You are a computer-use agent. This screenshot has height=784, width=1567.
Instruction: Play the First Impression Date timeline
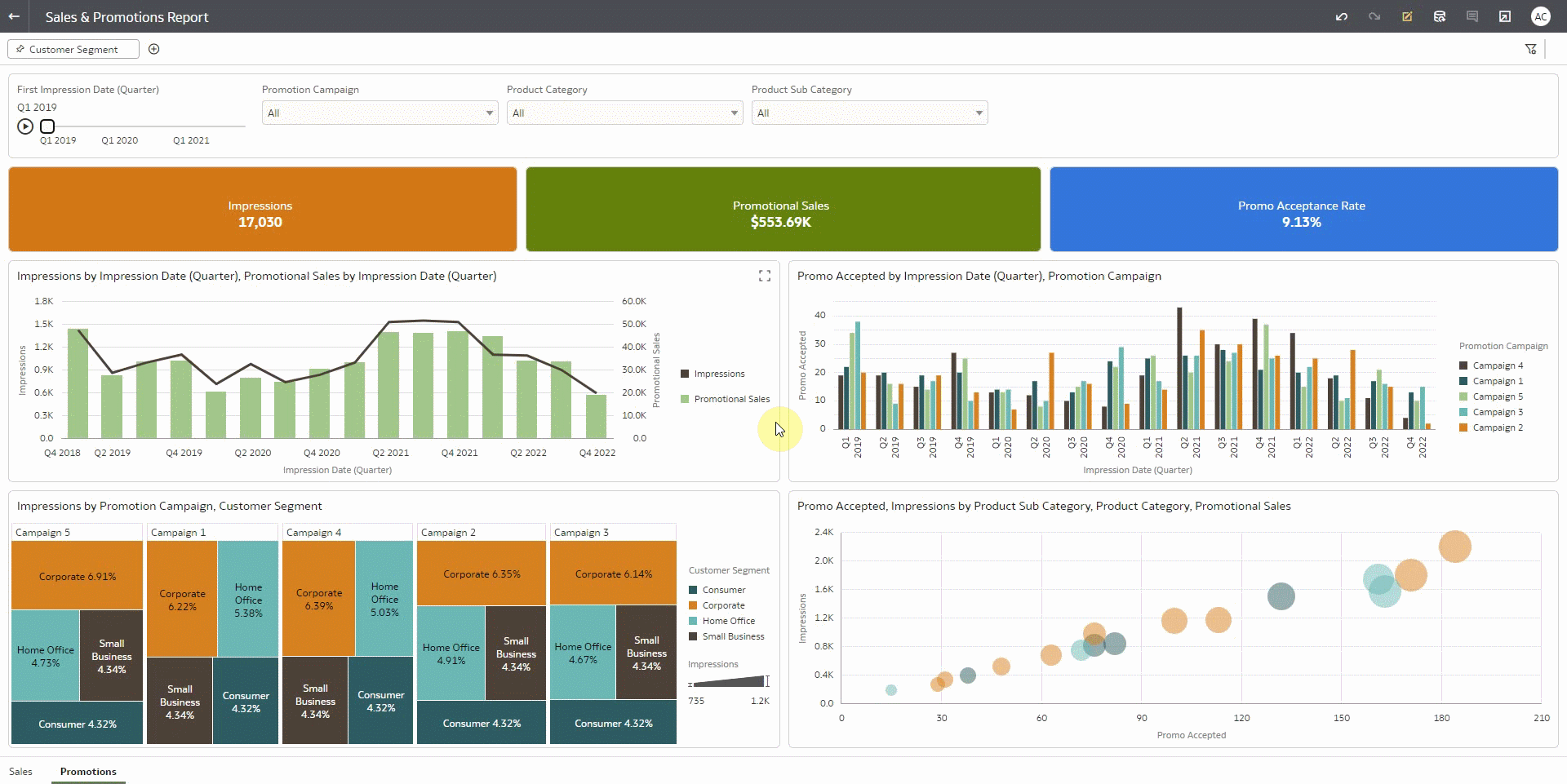[x=25, y=126]
